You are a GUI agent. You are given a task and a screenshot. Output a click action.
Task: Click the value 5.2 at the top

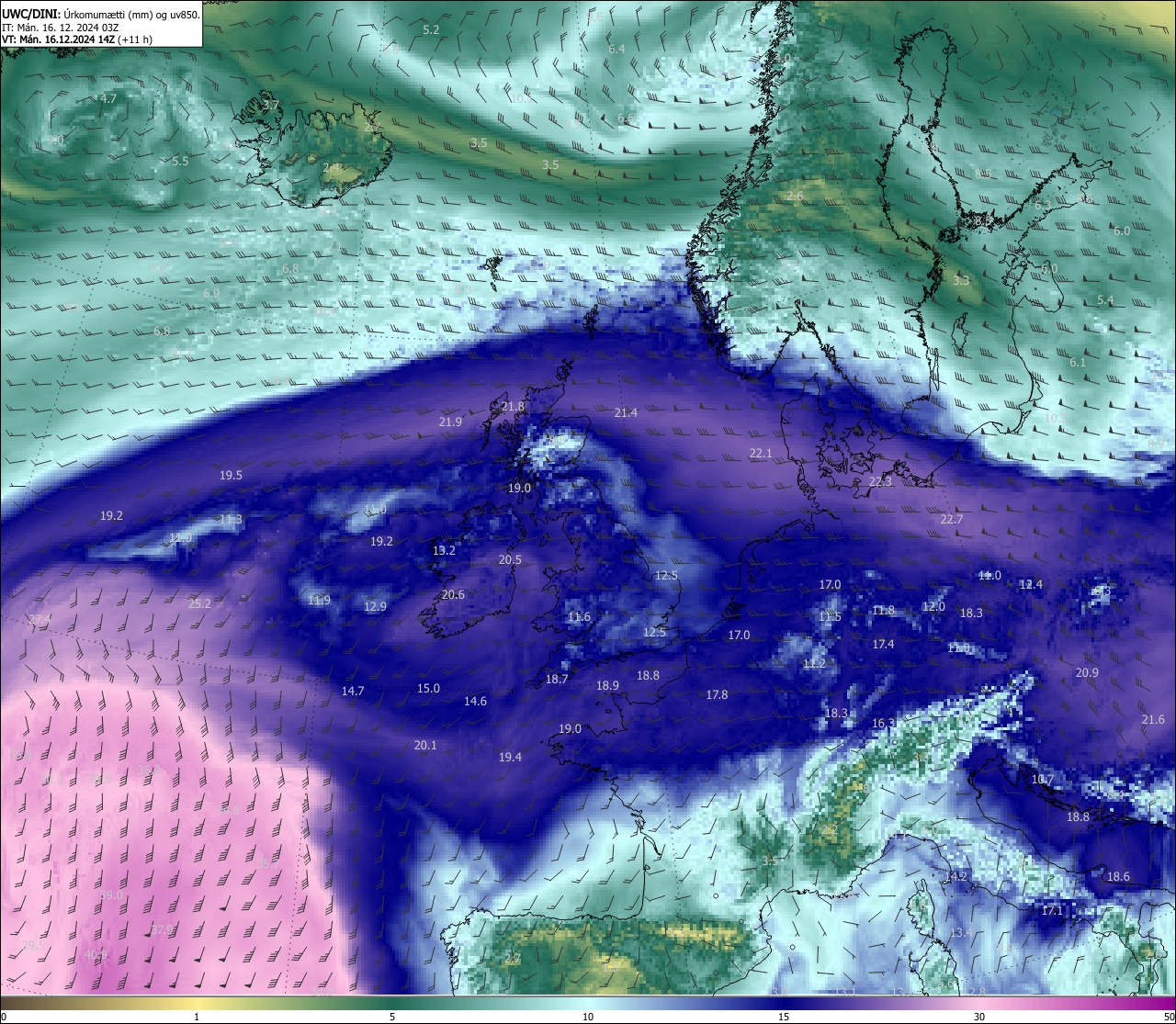(431, 29)
